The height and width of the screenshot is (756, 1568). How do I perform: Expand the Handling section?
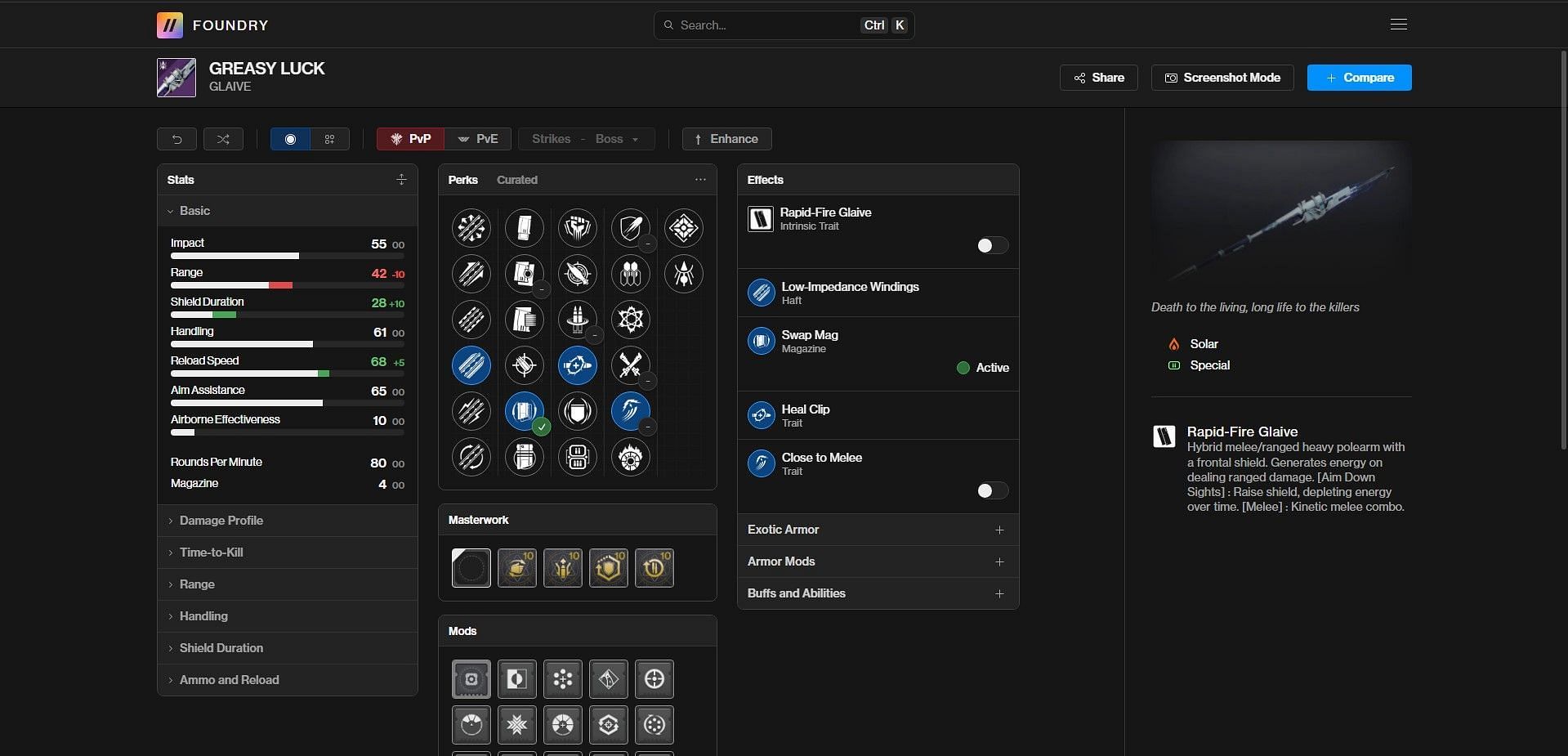[x=288, y=616]
